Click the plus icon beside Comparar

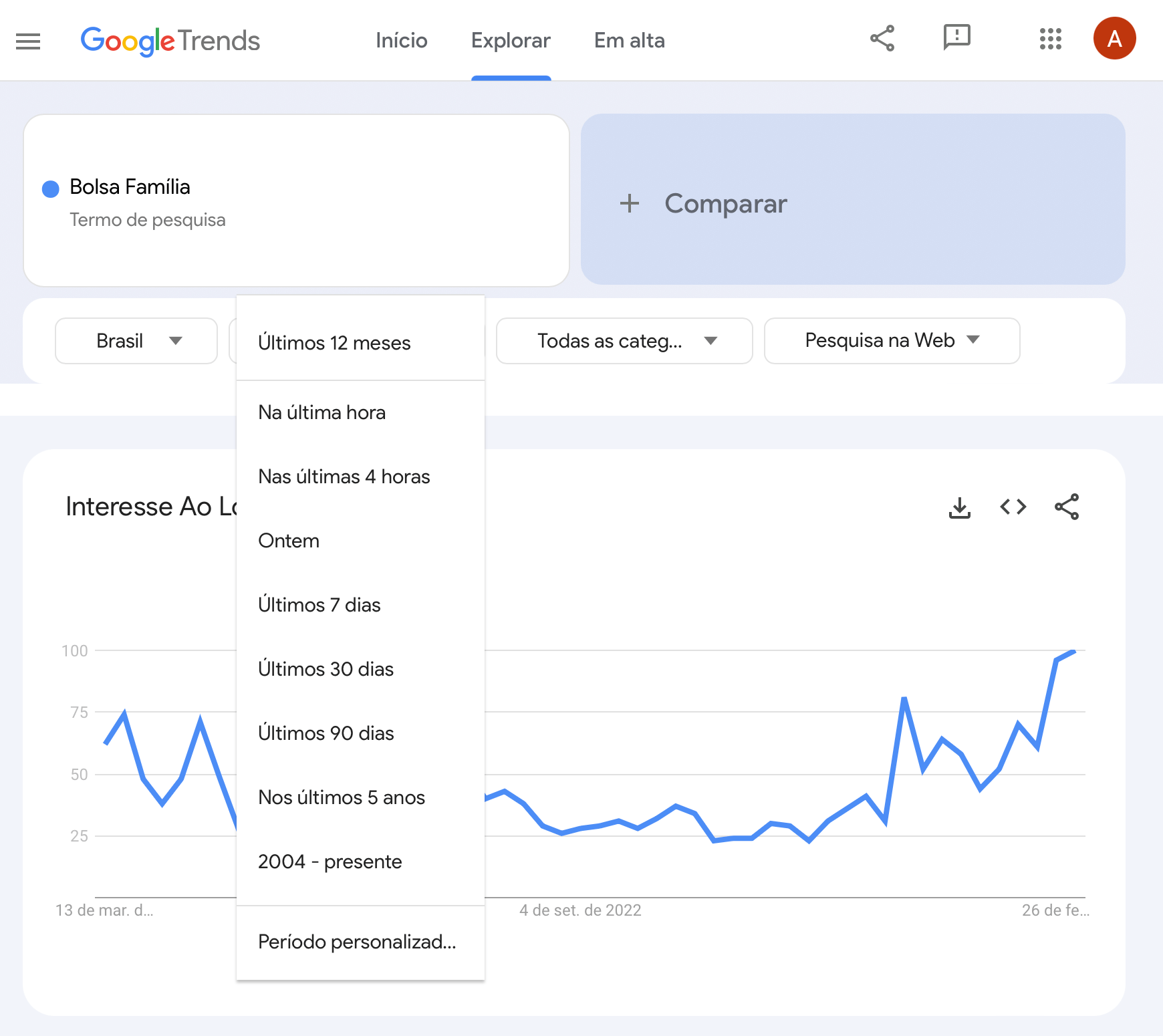coord(629,203)
